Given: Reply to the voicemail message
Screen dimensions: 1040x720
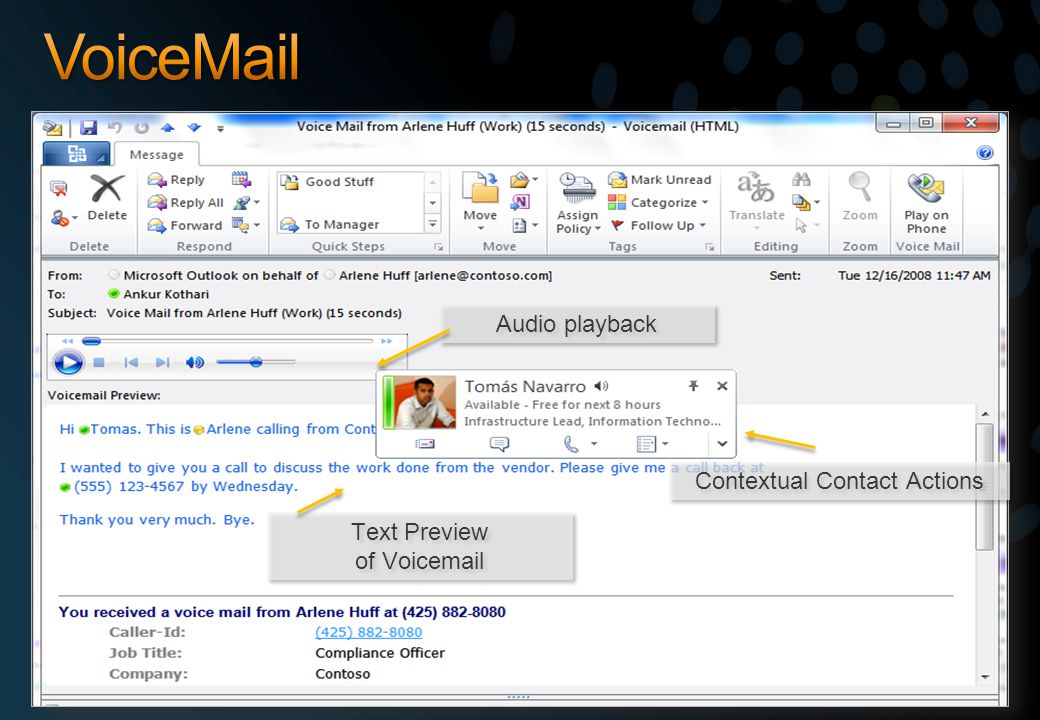Looking at the screenshot, I should click(176, 180).
